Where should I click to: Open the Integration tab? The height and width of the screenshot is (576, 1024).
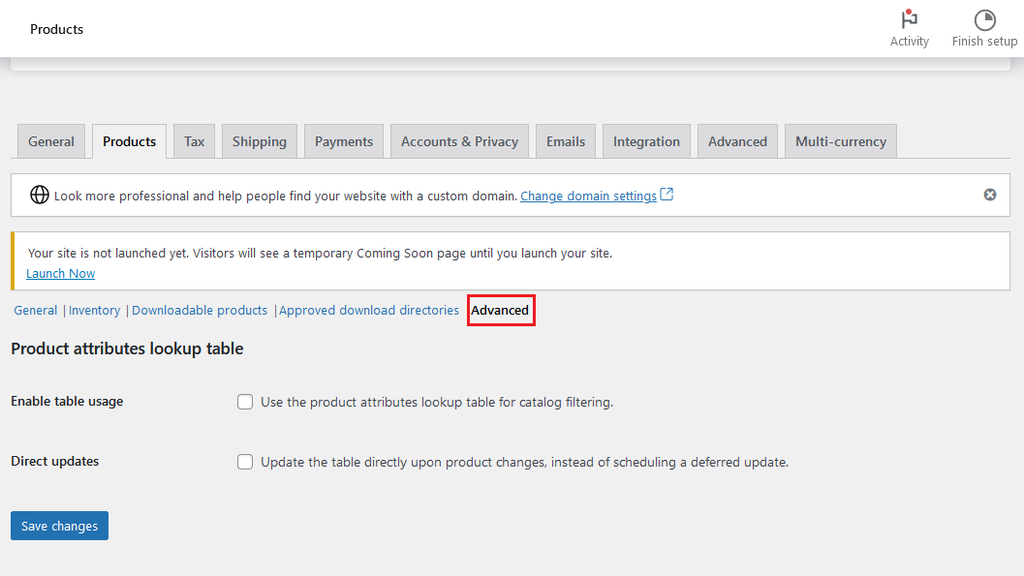point(646,142)
